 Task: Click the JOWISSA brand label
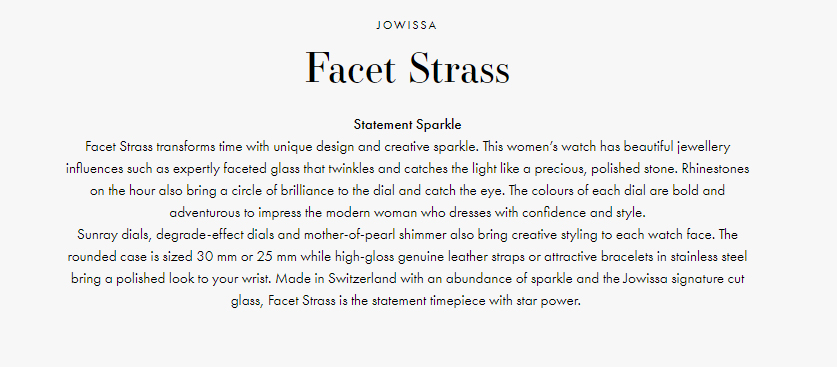point(407,25)
